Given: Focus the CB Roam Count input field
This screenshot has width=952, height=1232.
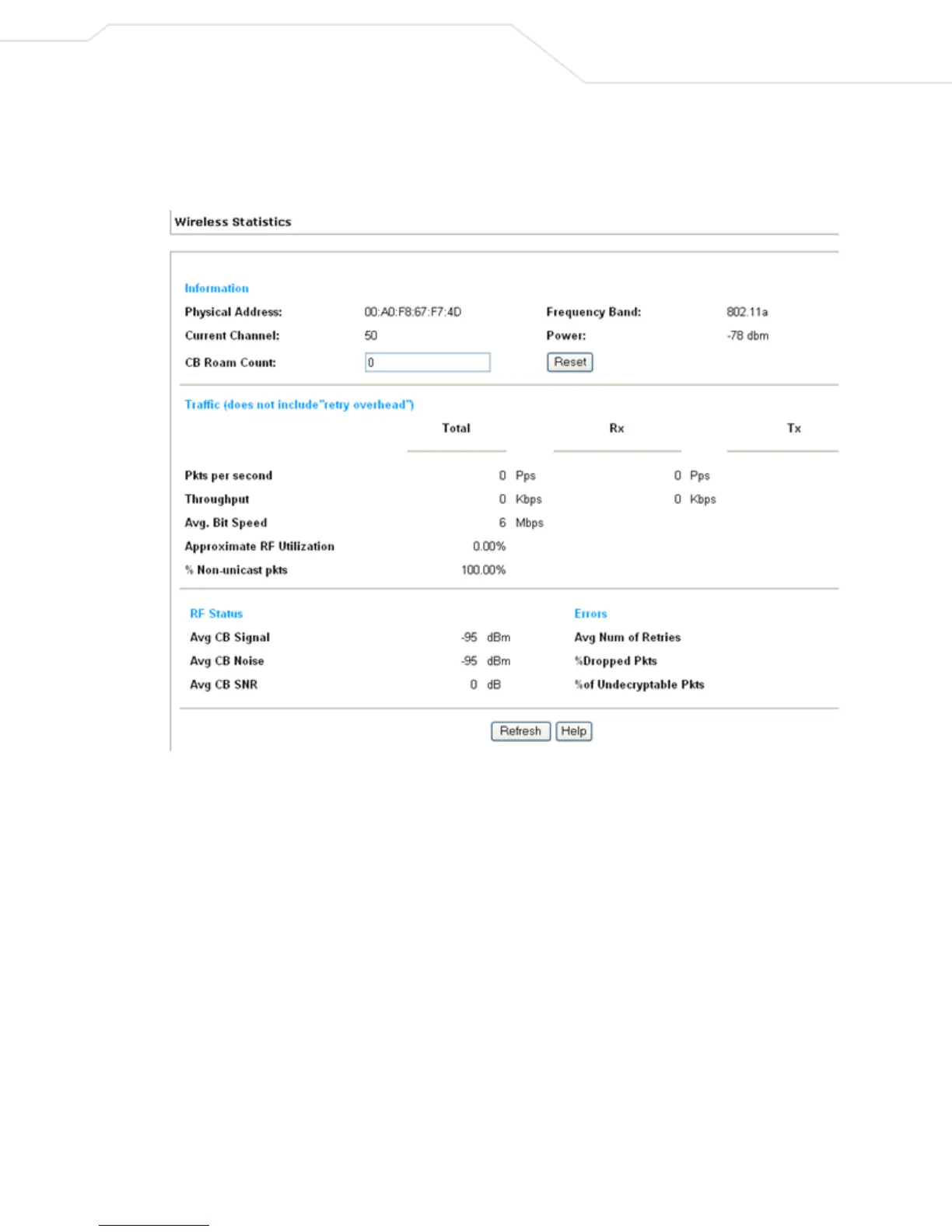Looking at the screenshot, I should coord(428,362).
